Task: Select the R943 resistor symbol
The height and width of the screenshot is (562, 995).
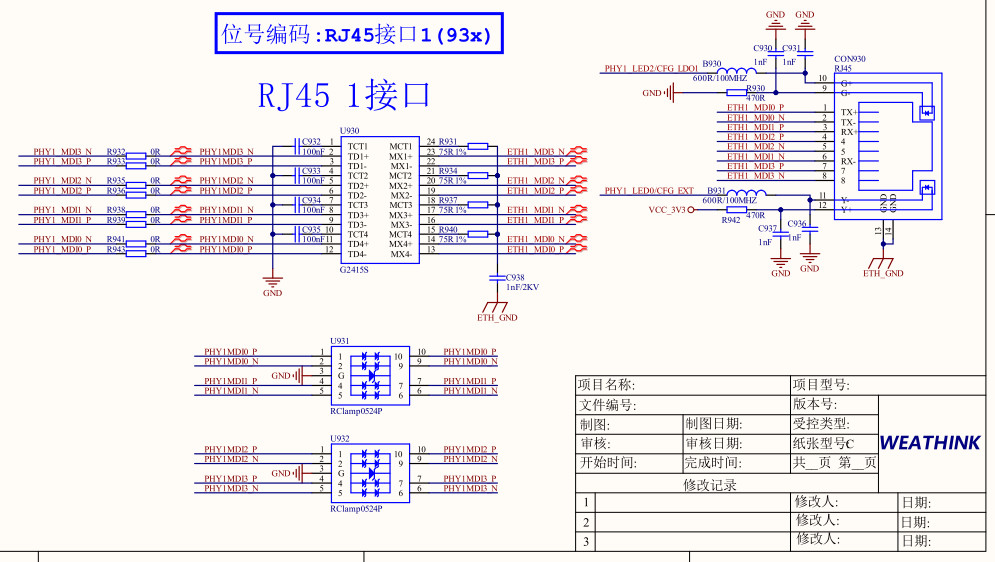Action: (x=135, y=253)
